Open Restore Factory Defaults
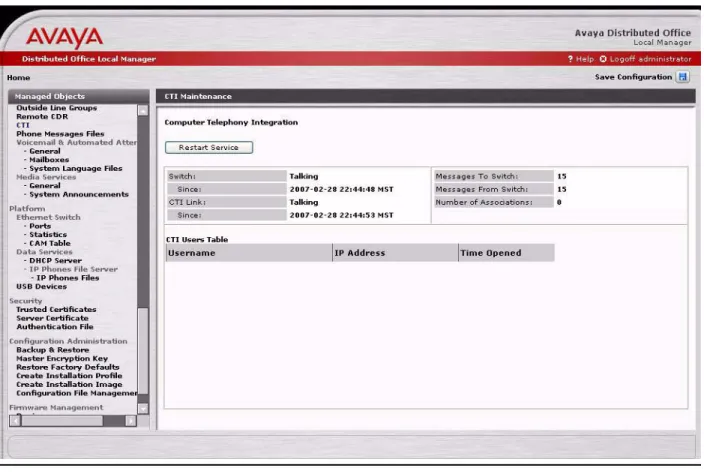 coord(68,367)
